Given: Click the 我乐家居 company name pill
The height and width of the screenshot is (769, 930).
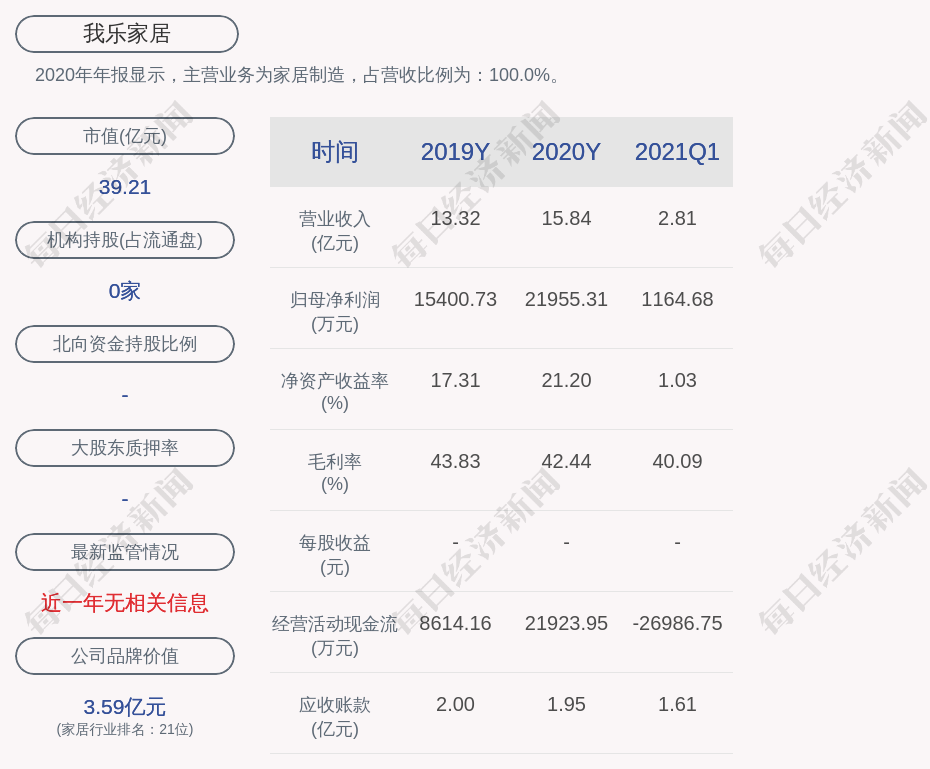Looking at the screenshot, I should click(x=127, y=34).
